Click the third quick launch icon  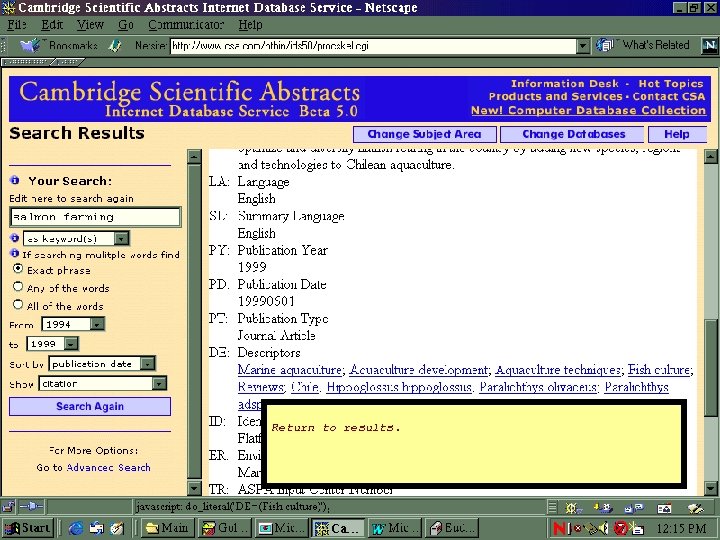coord(117,529)
